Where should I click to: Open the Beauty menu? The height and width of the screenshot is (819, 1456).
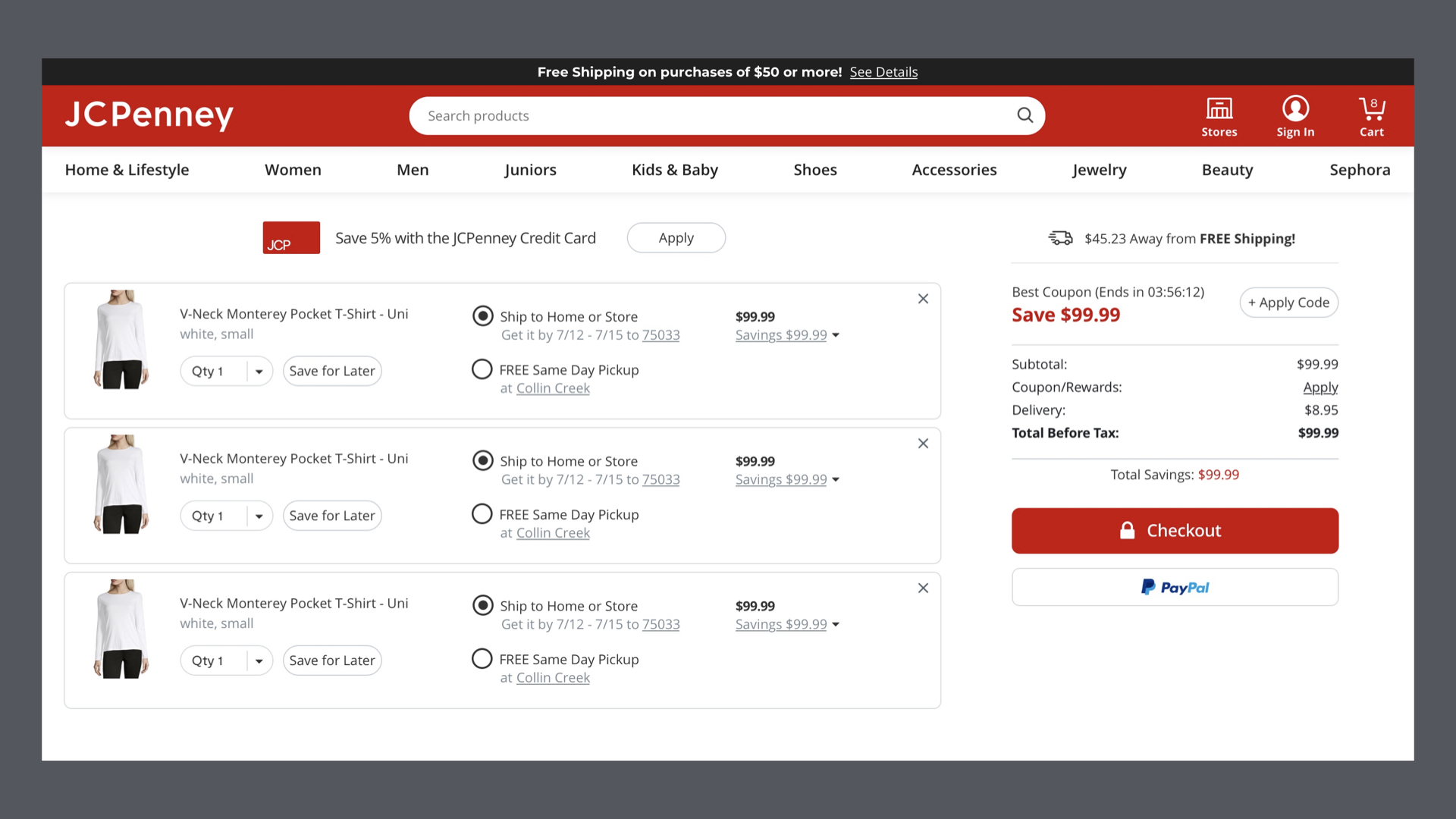coord(1227,170)
